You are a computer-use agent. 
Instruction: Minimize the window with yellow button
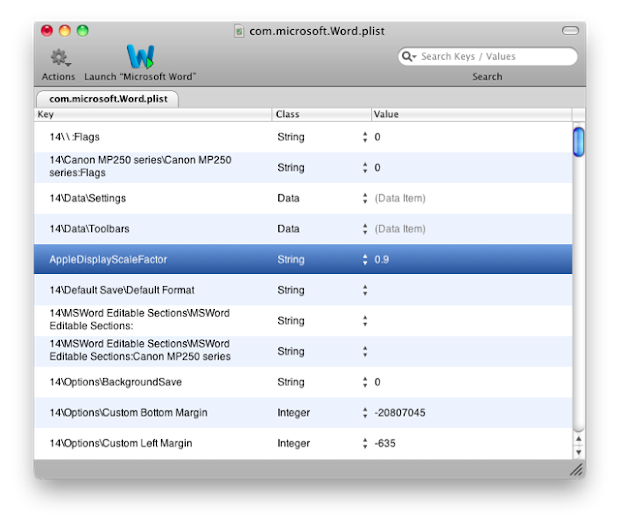(x=65, y=31)
